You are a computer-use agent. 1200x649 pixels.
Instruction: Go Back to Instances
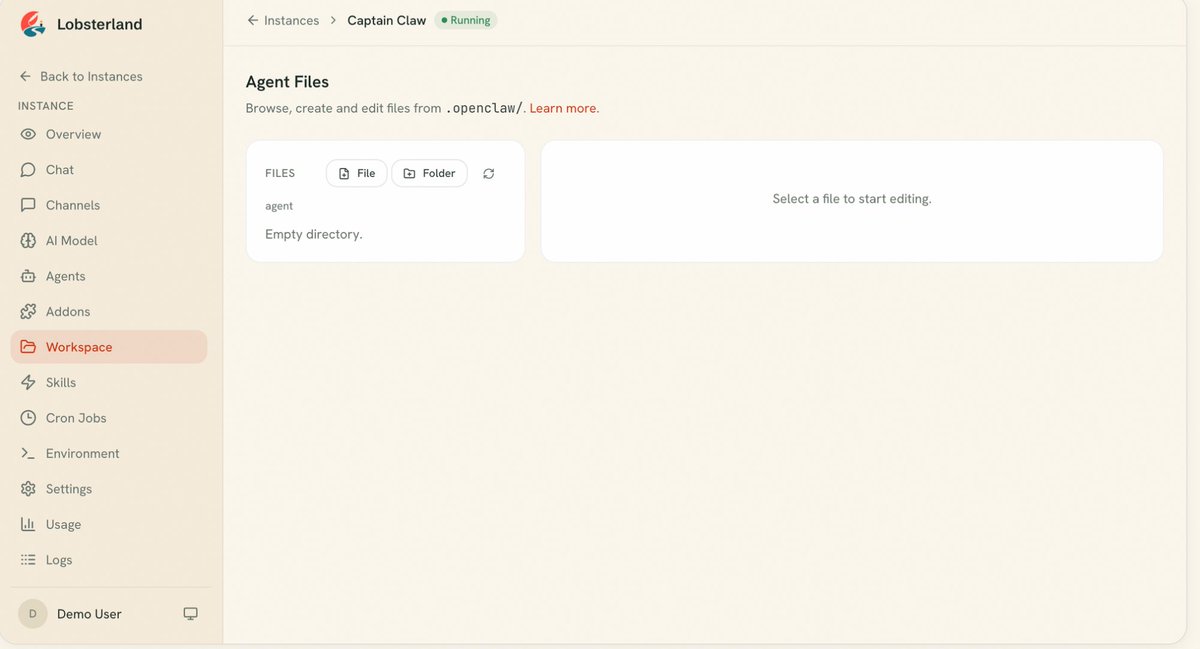tap(81, 76)
